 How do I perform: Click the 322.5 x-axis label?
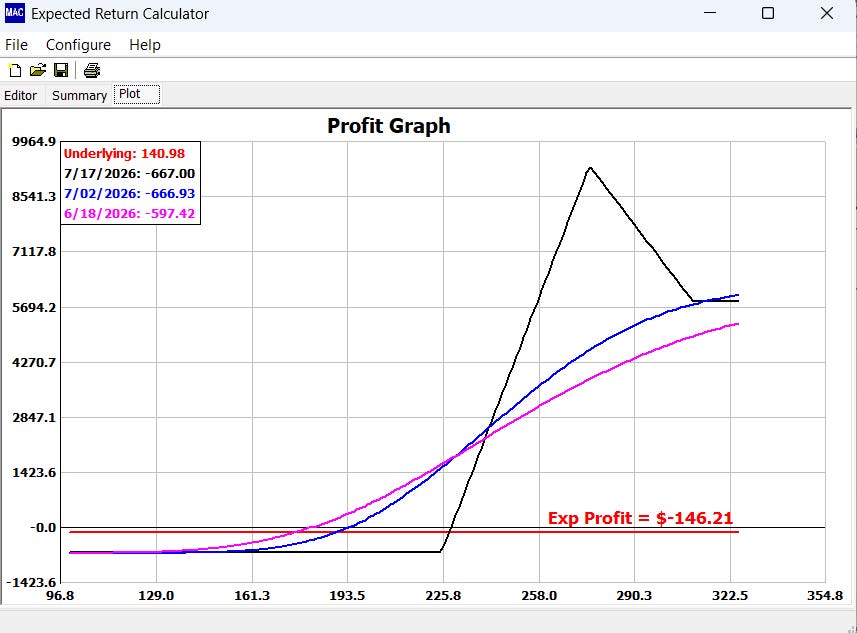pyautogui.click(x=730, y=595)
